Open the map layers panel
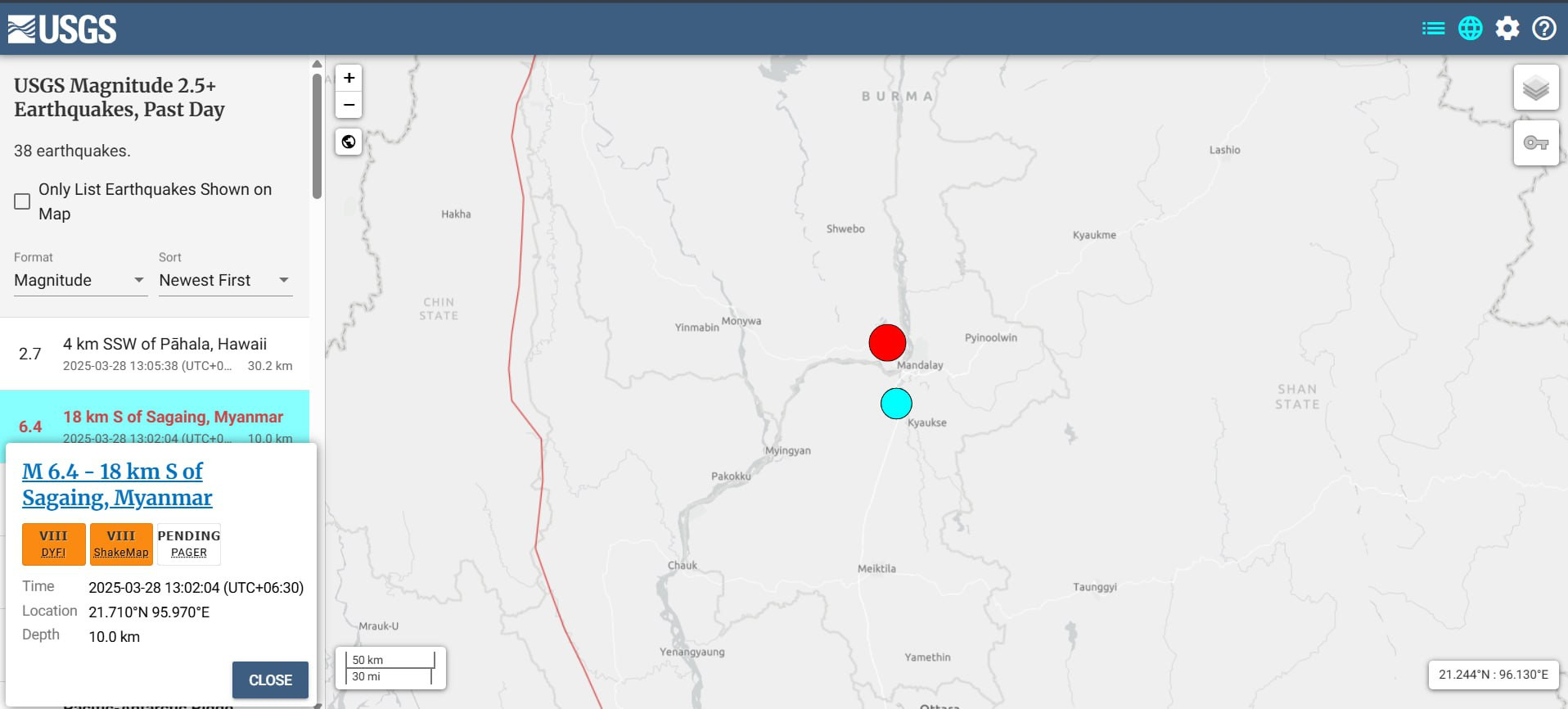The width and height of the screenshot is (1568, 709). point(1535,88)
